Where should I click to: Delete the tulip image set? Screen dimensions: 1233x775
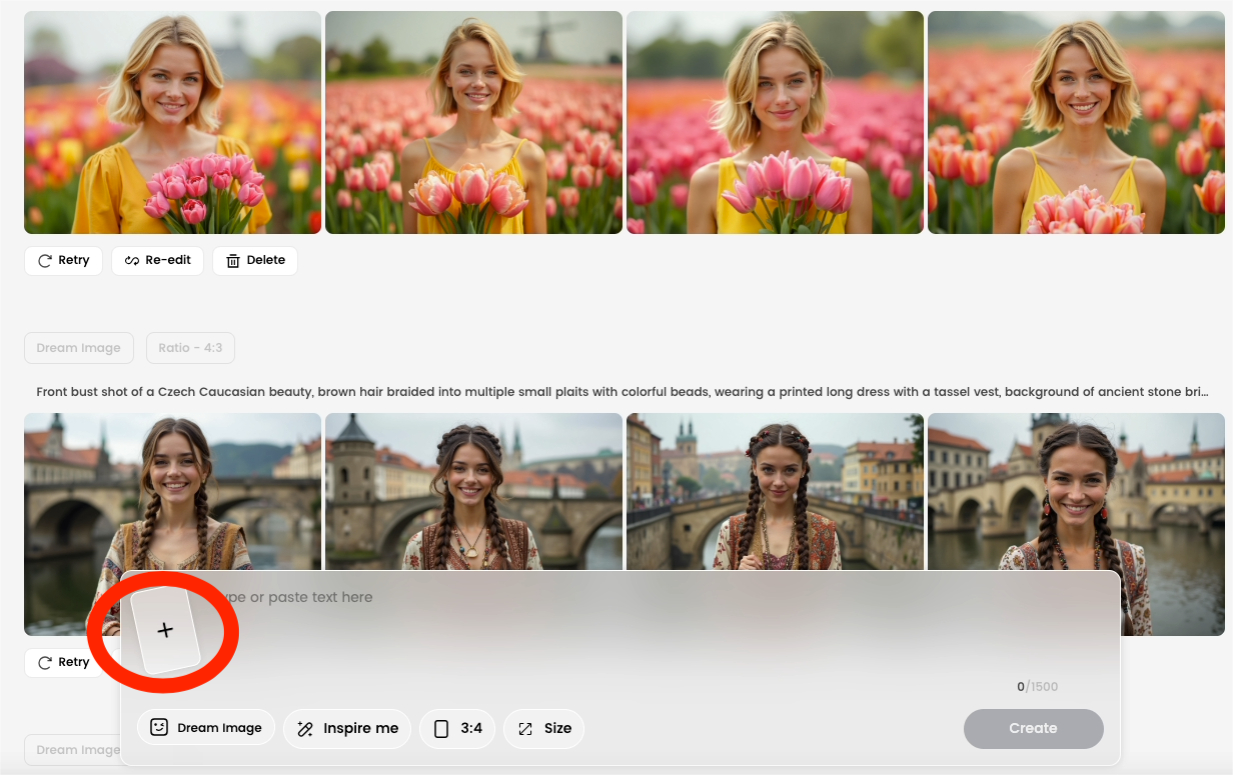(255, 261)
